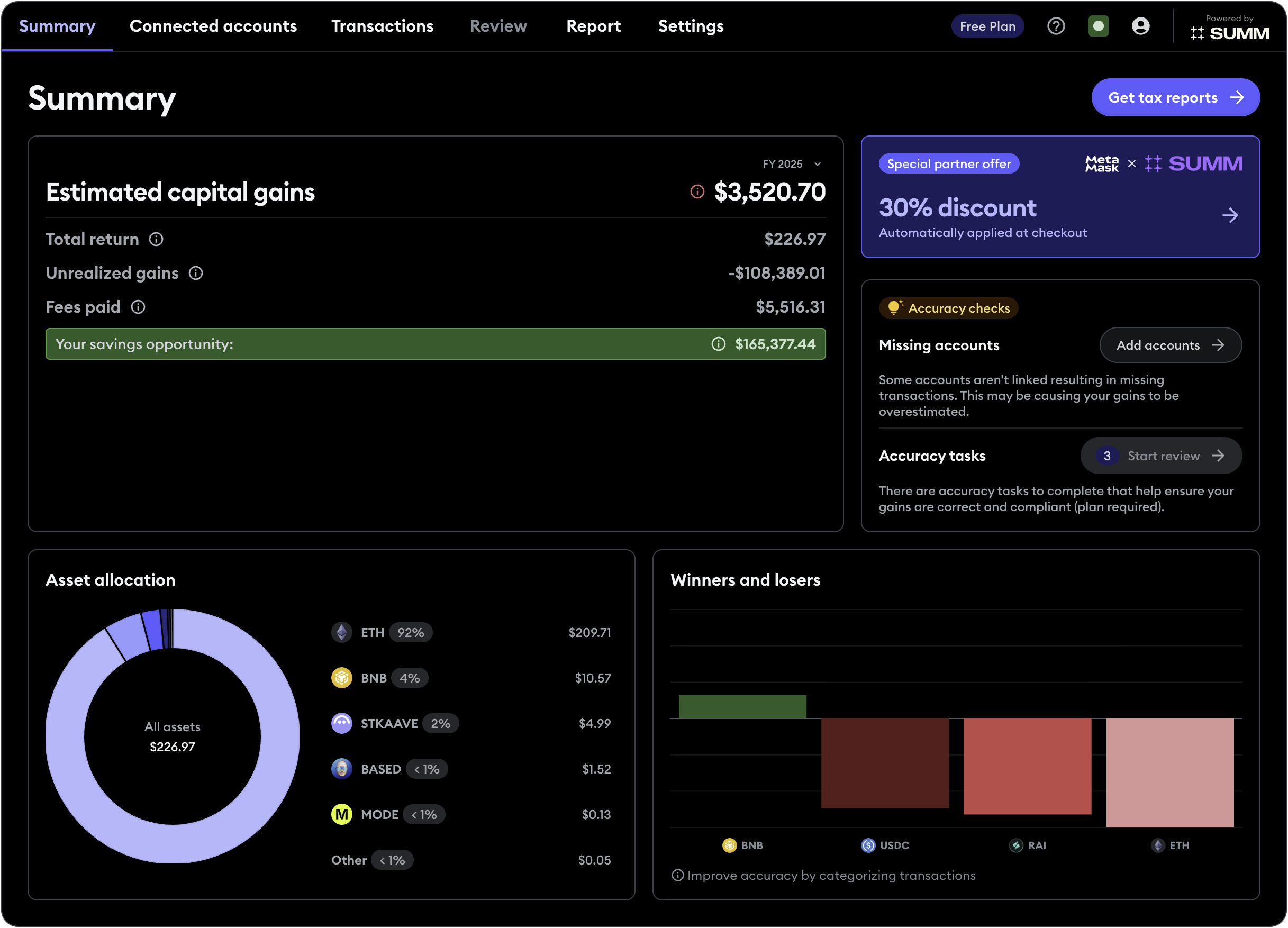
Task: Click the Missing accounts heading
Action: (939, 345)
